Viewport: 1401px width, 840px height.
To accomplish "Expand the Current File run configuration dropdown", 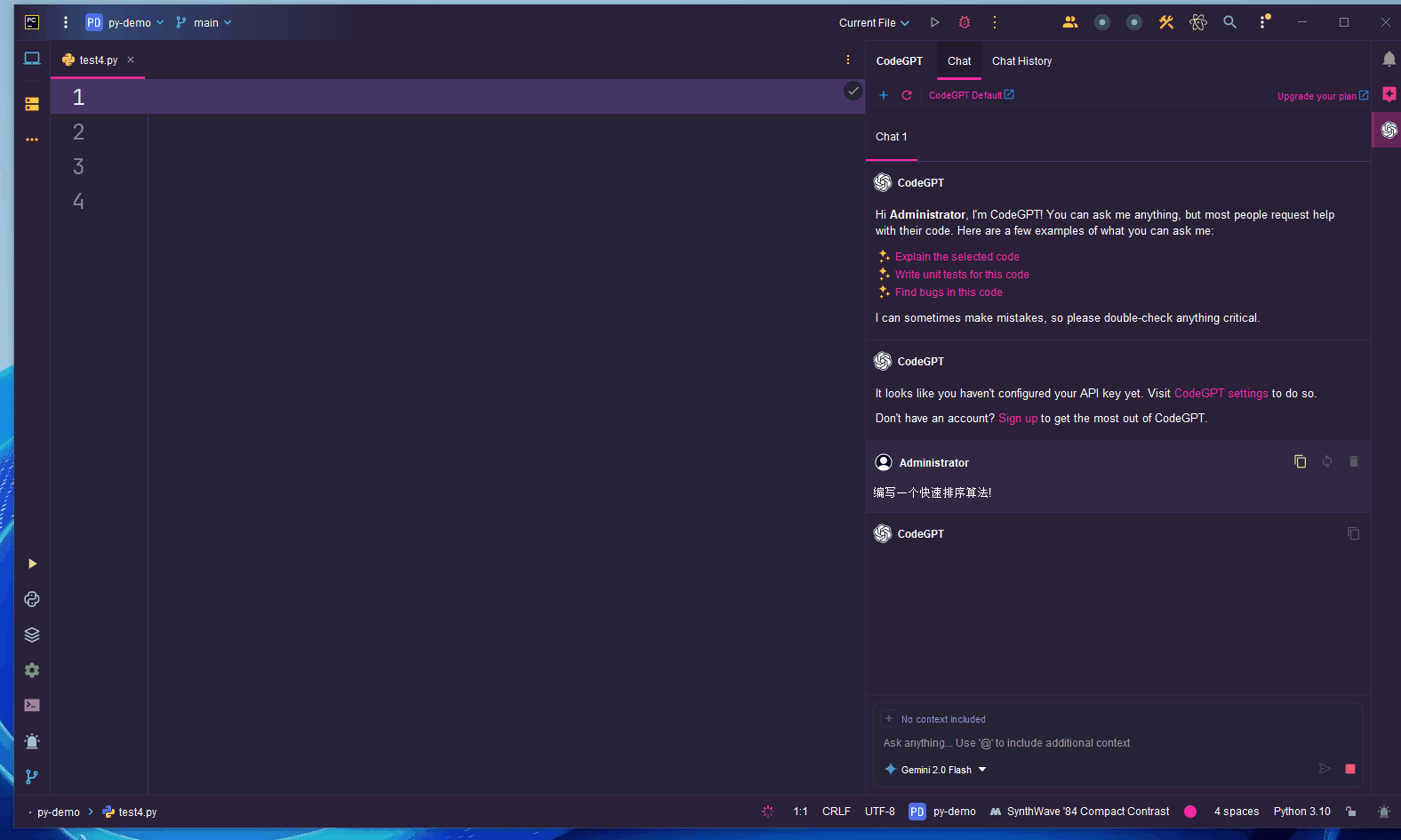I will [x=874, y=22].
